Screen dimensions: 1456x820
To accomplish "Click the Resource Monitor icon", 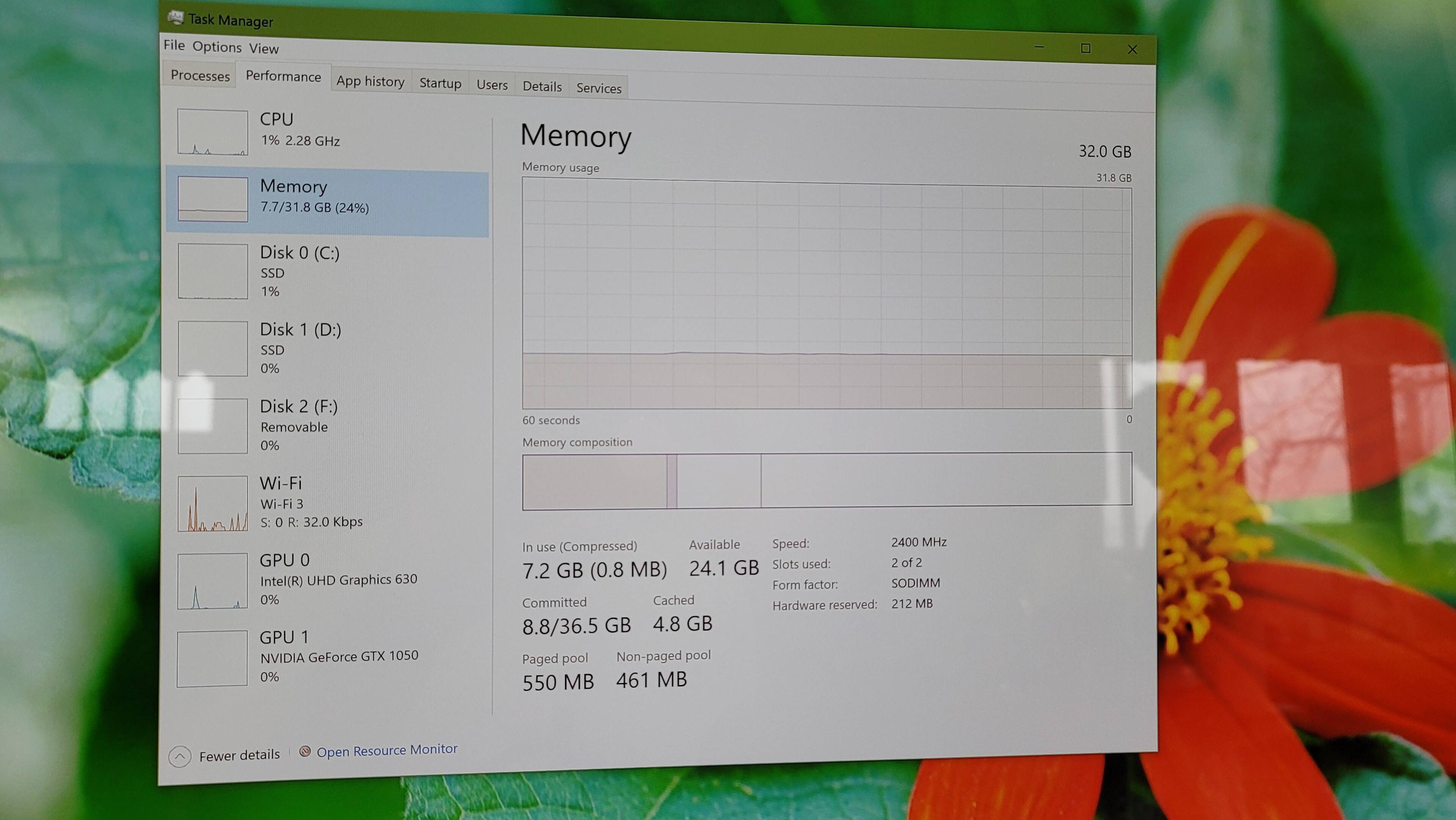I will pos(305,751).
